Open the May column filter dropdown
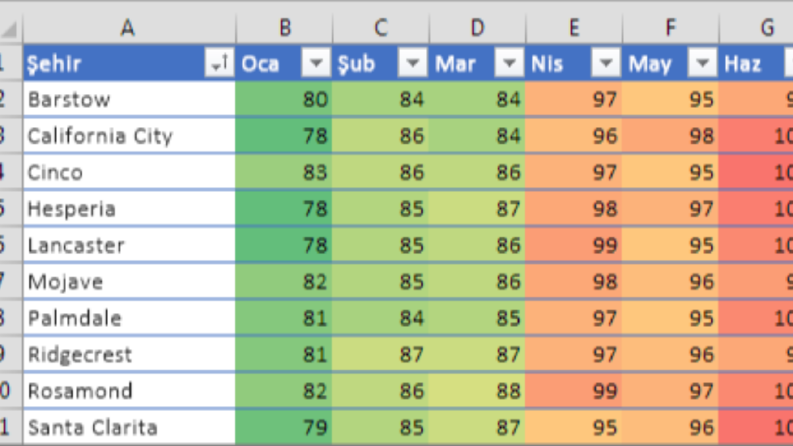The width and height of the screenshot is (793, 446). point(702,63)
